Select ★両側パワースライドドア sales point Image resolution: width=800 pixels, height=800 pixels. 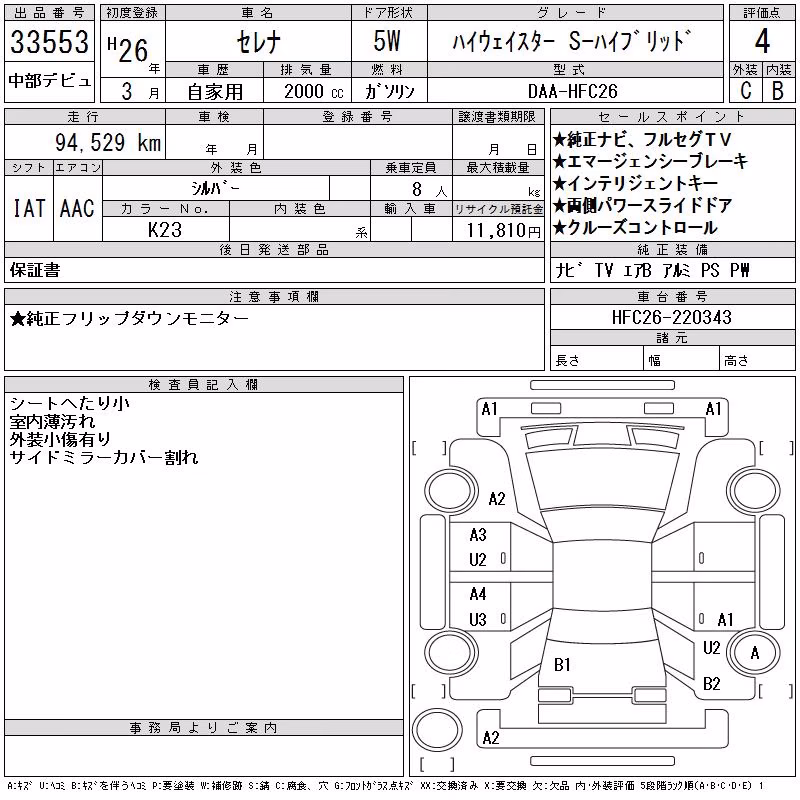click(x=643, y=206)
